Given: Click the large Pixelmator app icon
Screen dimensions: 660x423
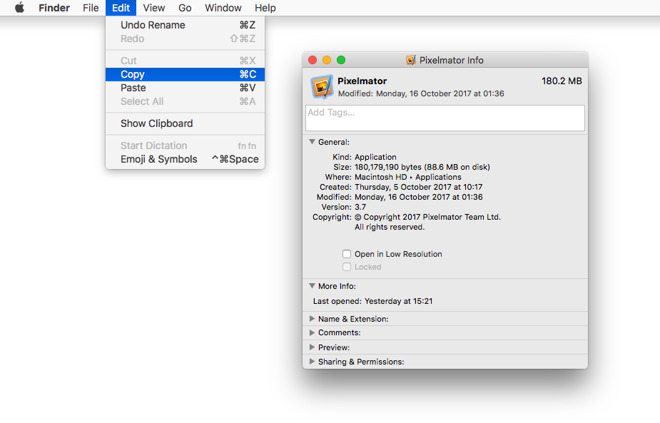Looking at the screenshot, I should pos(322,87).
